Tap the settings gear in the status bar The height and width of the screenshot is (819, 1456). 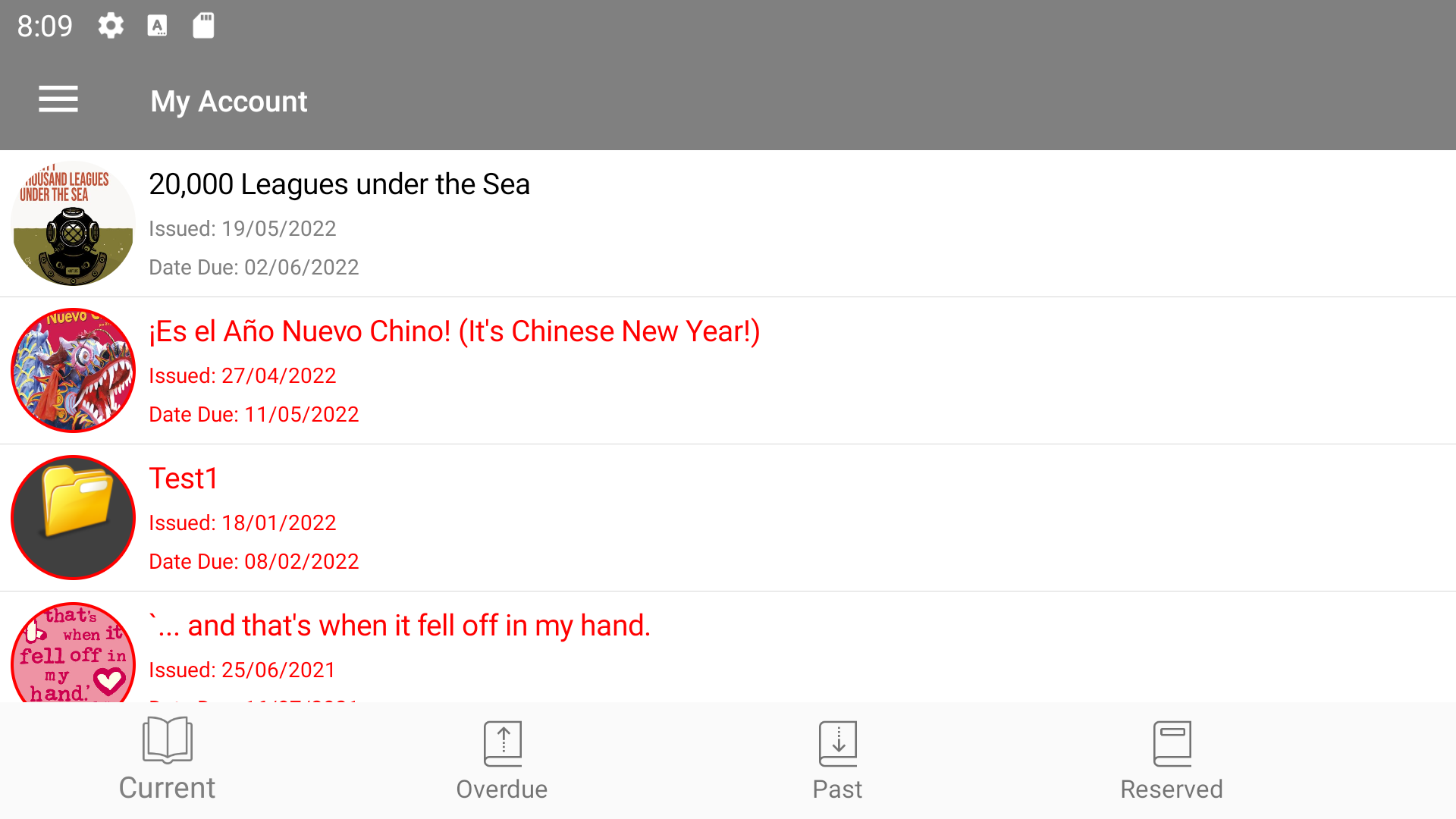[x=111, y=25]
